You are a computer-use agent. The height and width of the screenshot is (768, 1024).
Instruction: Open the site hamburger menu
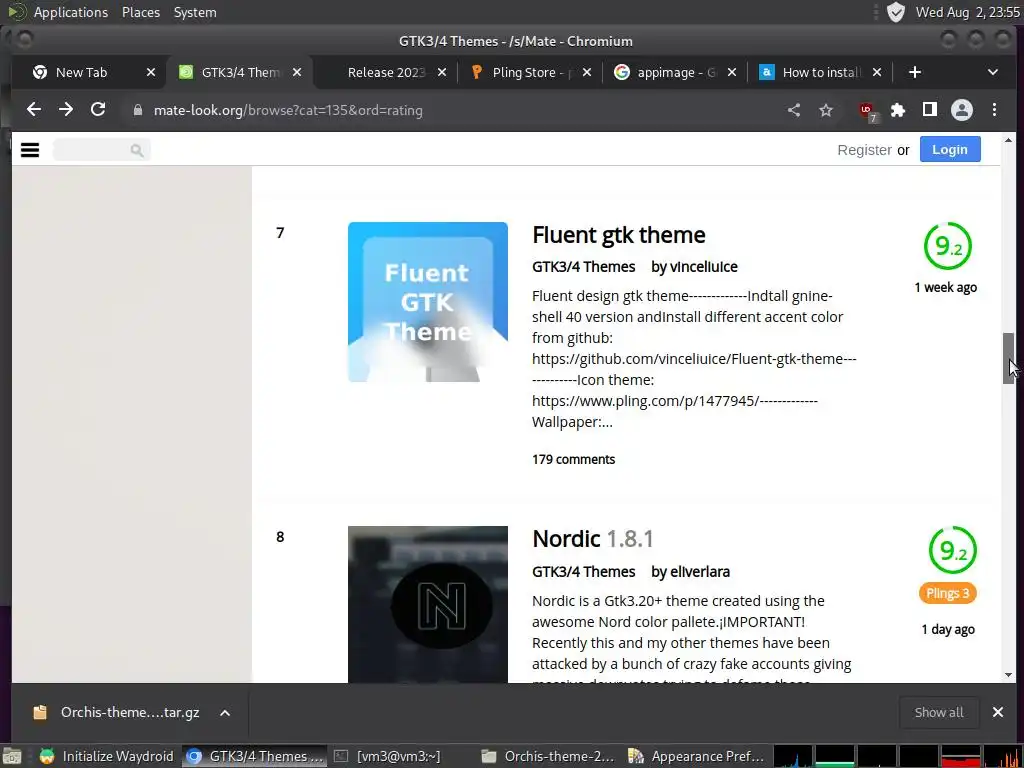click(30, 150)
